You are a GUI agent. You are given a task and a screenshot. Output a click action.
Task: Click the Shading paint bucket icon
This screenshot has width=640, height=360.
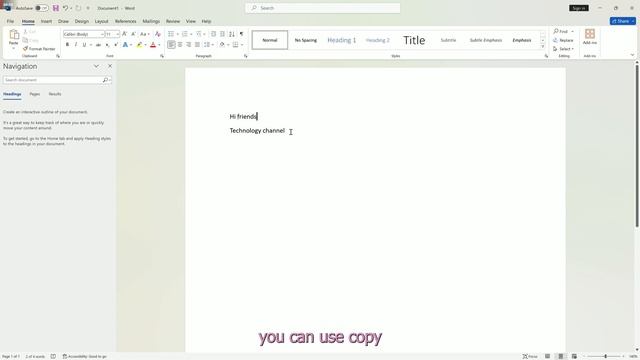click(x=222, y=44)
